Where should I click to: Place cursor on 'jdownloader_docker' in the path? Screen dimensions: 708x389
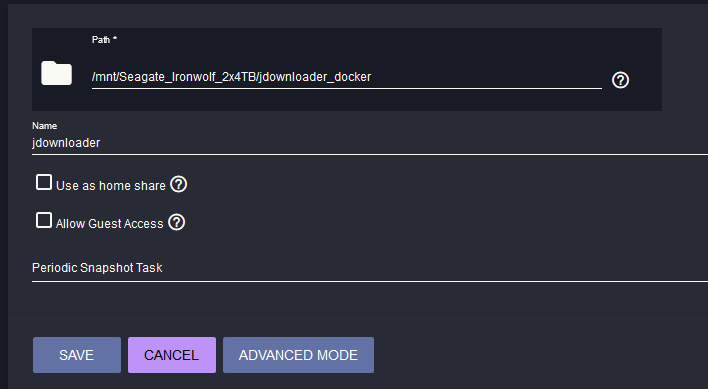click(315, 77)
